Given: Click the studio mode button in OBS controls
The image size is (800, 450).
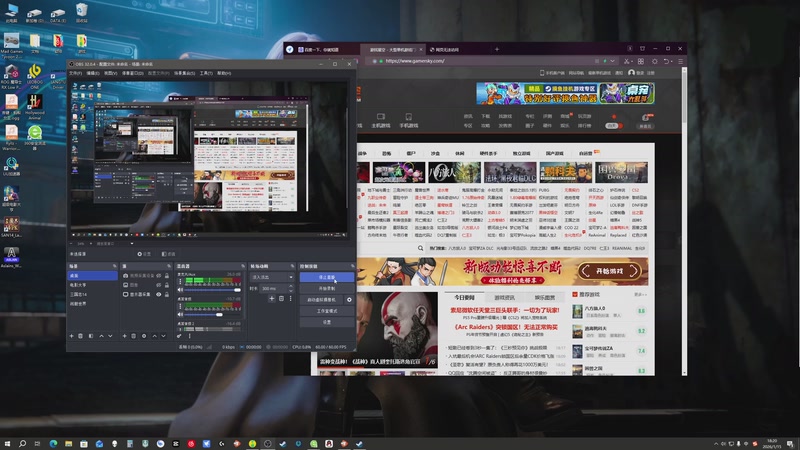Looking at the screenshot, I should (327, 311).
